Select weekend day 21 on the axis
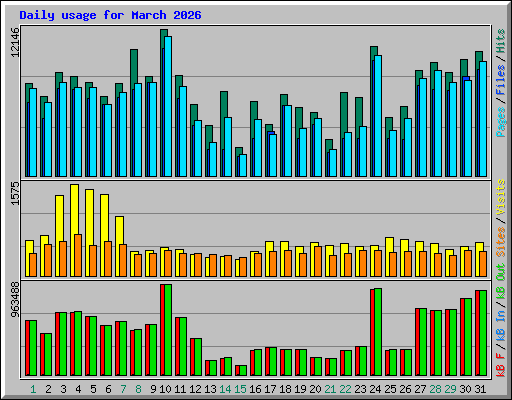Screen dimensions: 512x400 coord(330,389)
